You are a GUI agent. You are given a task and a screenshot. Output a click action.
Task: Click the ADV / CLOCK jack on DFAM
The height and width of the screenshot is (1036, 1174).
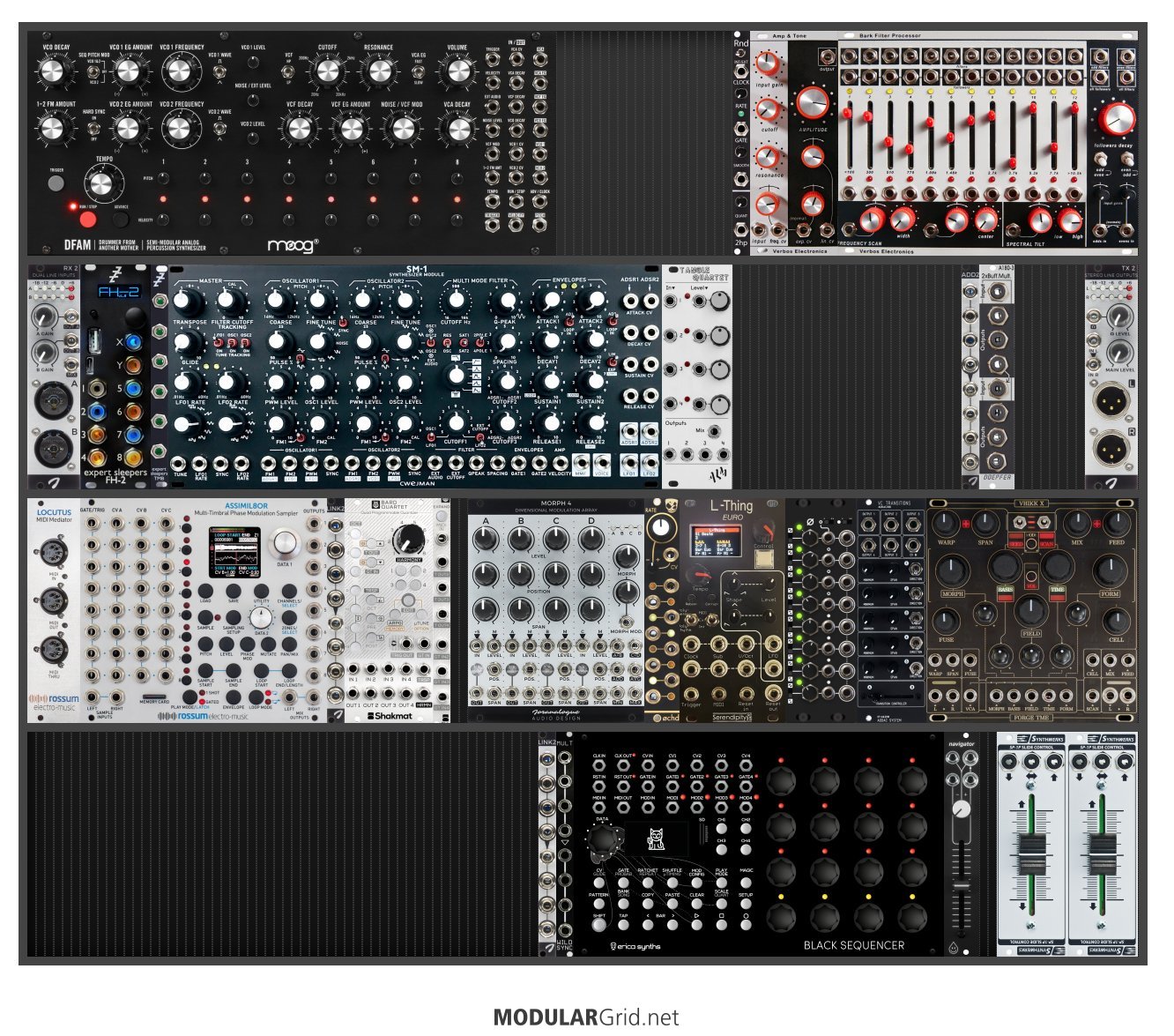point(539,199)
